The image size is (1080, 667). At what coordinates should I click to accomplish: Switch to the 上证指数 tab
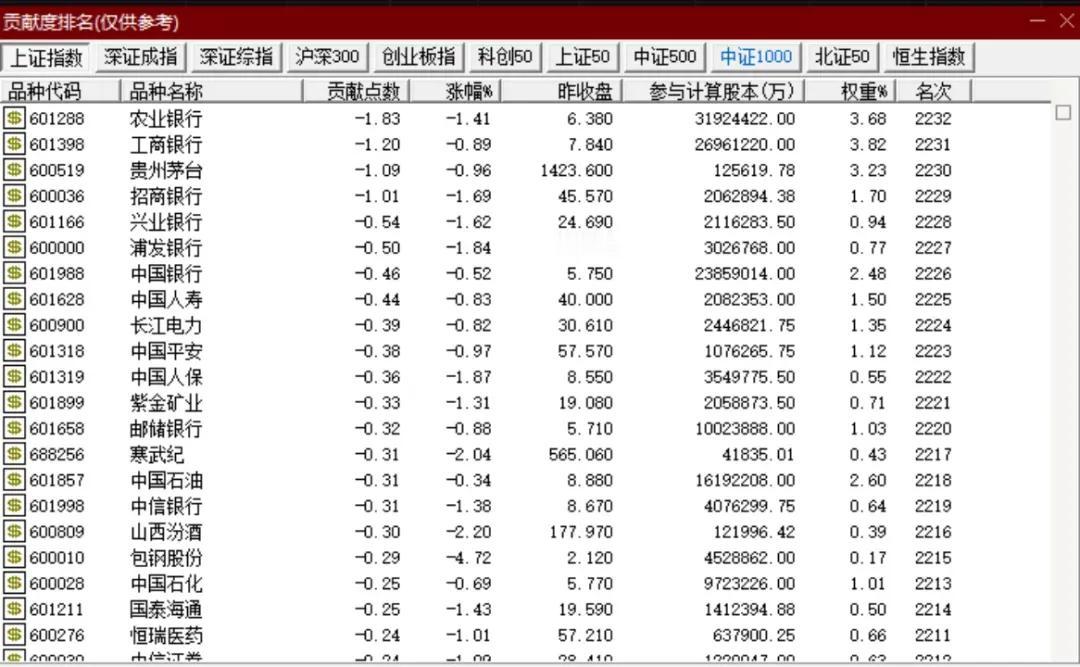pos(45,57)
